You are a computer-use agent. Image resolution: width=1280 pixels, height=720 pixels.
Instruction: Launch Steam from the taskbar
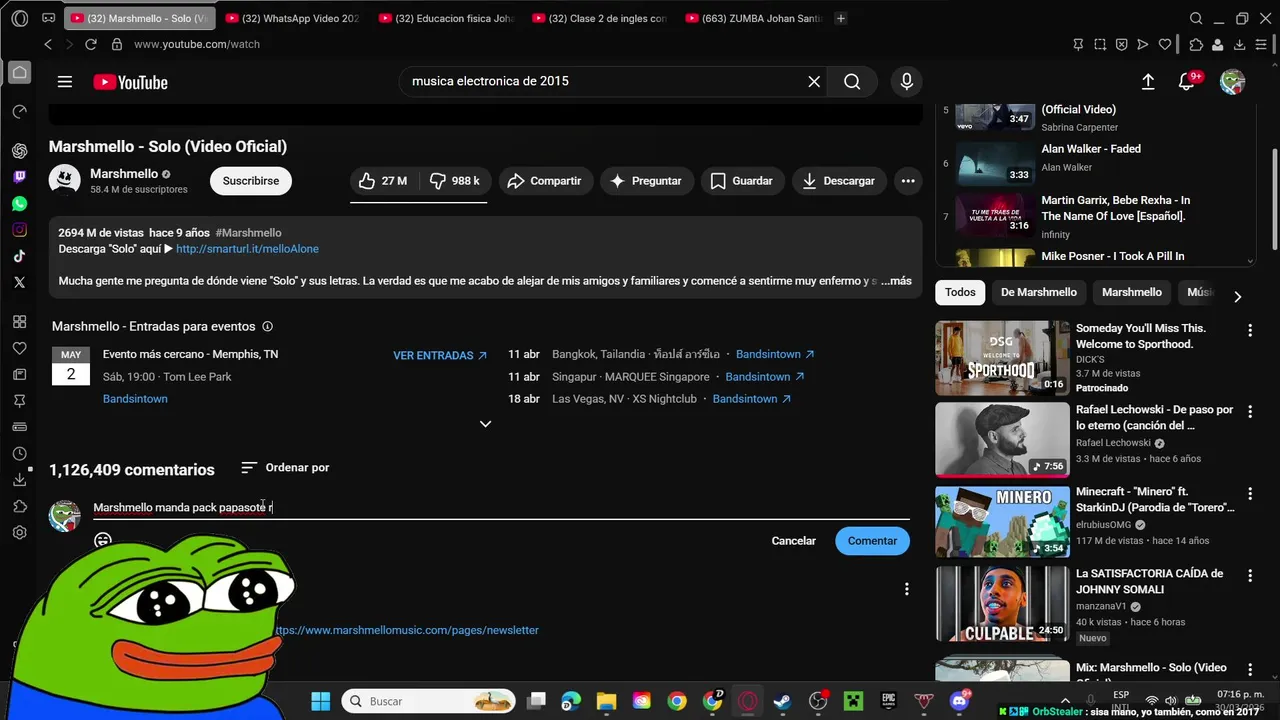click(x=782, y=701)
